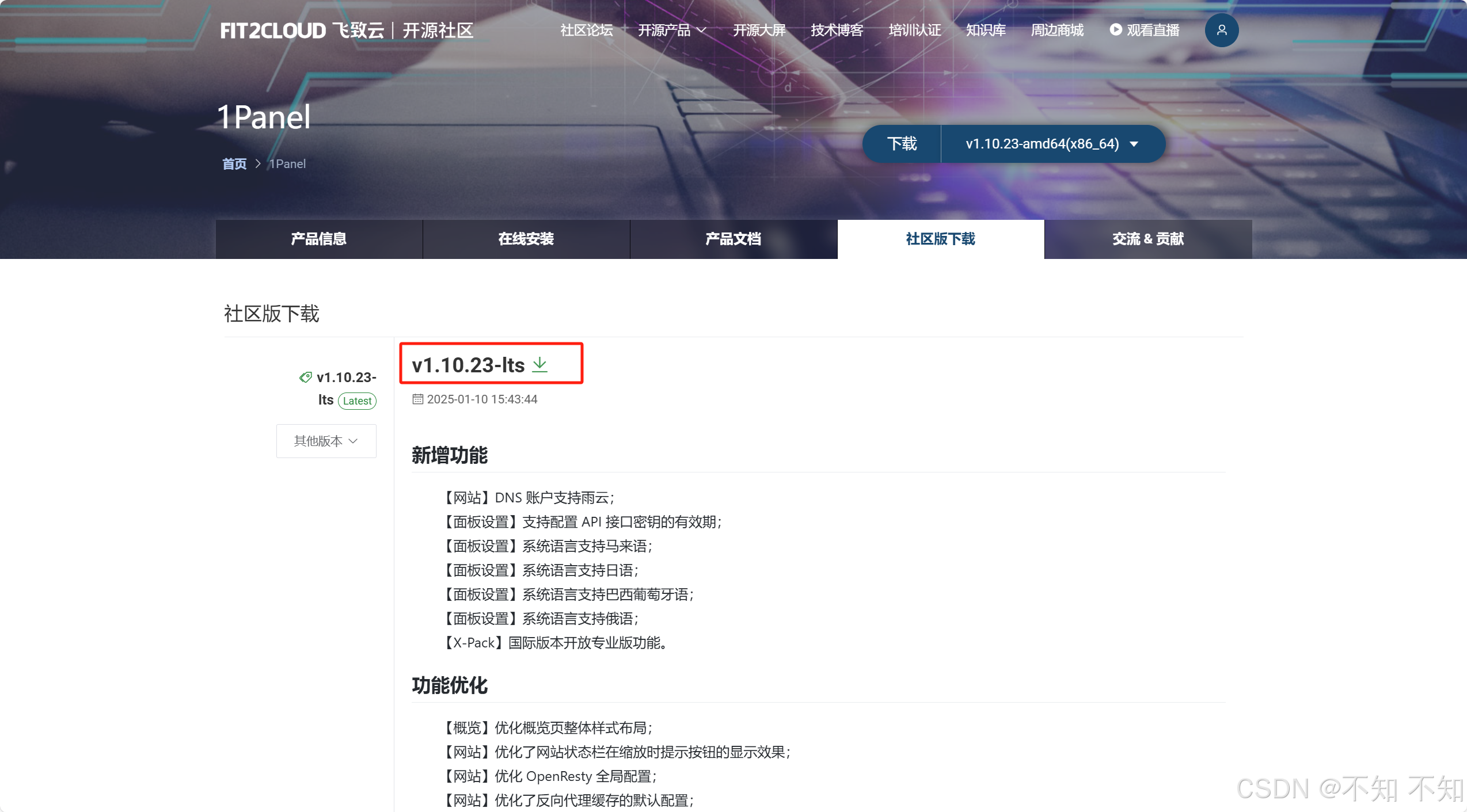The image size is (1467, 812).
Task: Open 社区论坛 in the top navigation
Action: coord(586,30)
